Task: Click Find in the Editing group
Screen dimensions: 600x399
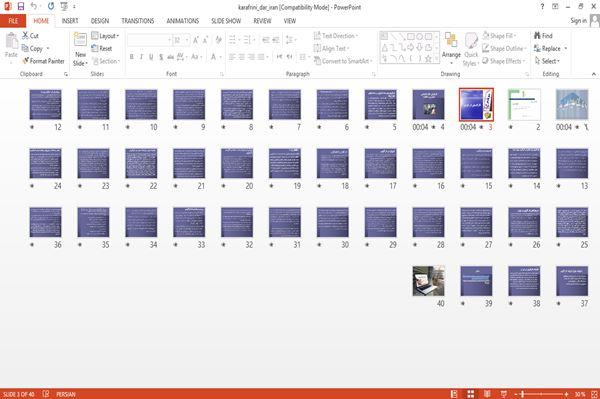Action: [x=543, y=36]
